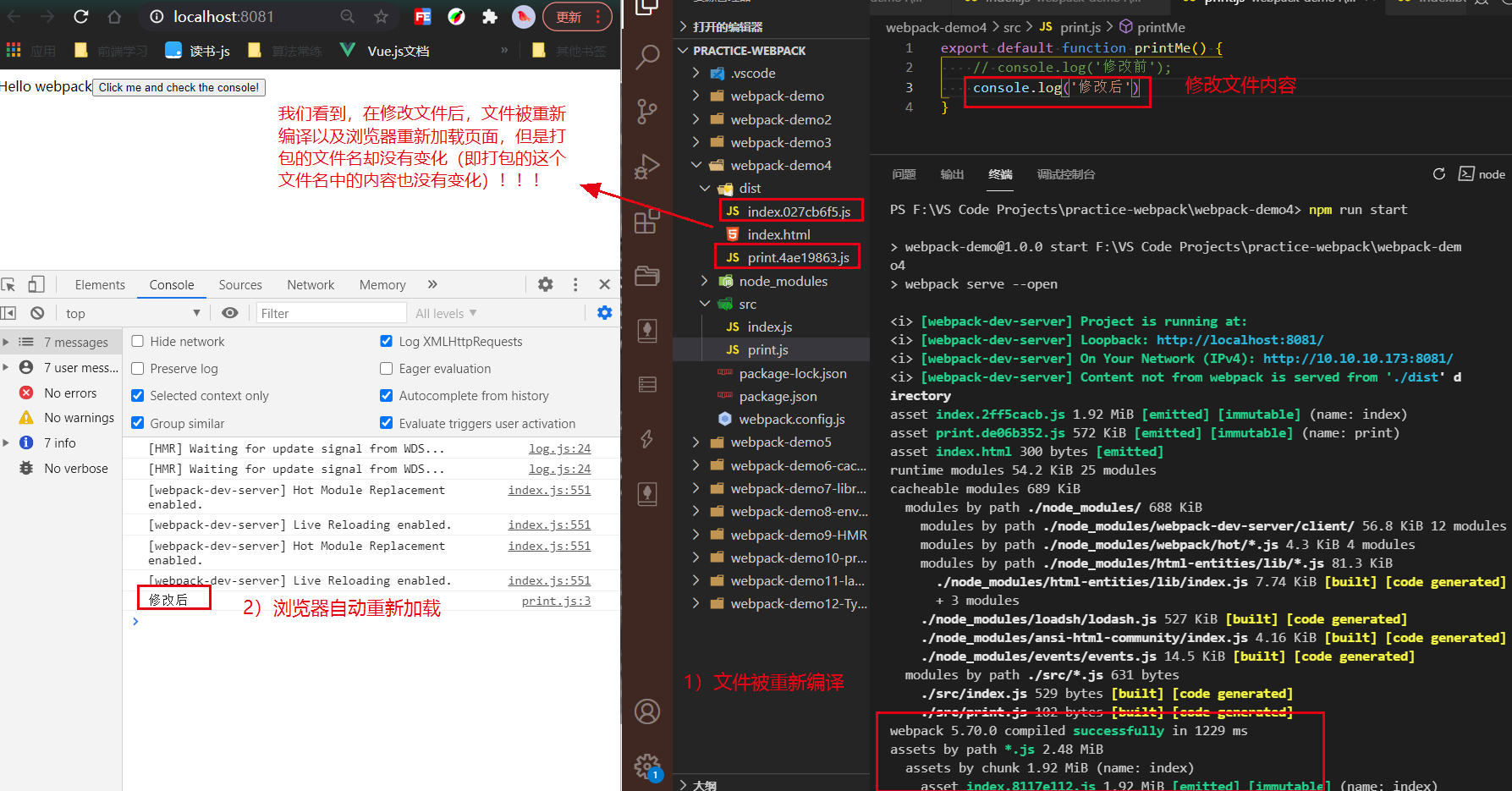This screenshot has height=791, width=1512.
Task: Uncheck 'Evaluate triggers user activation'
Action: pos(386,423)
